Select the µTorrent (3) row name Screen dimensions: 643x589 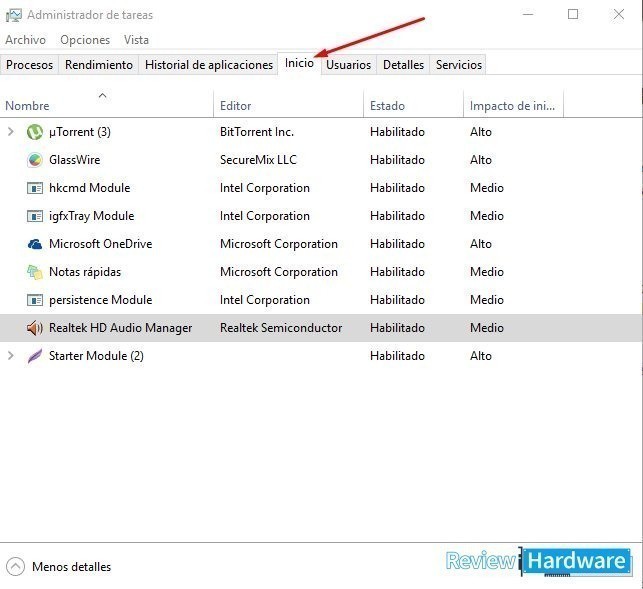click(x=80, y=132)
